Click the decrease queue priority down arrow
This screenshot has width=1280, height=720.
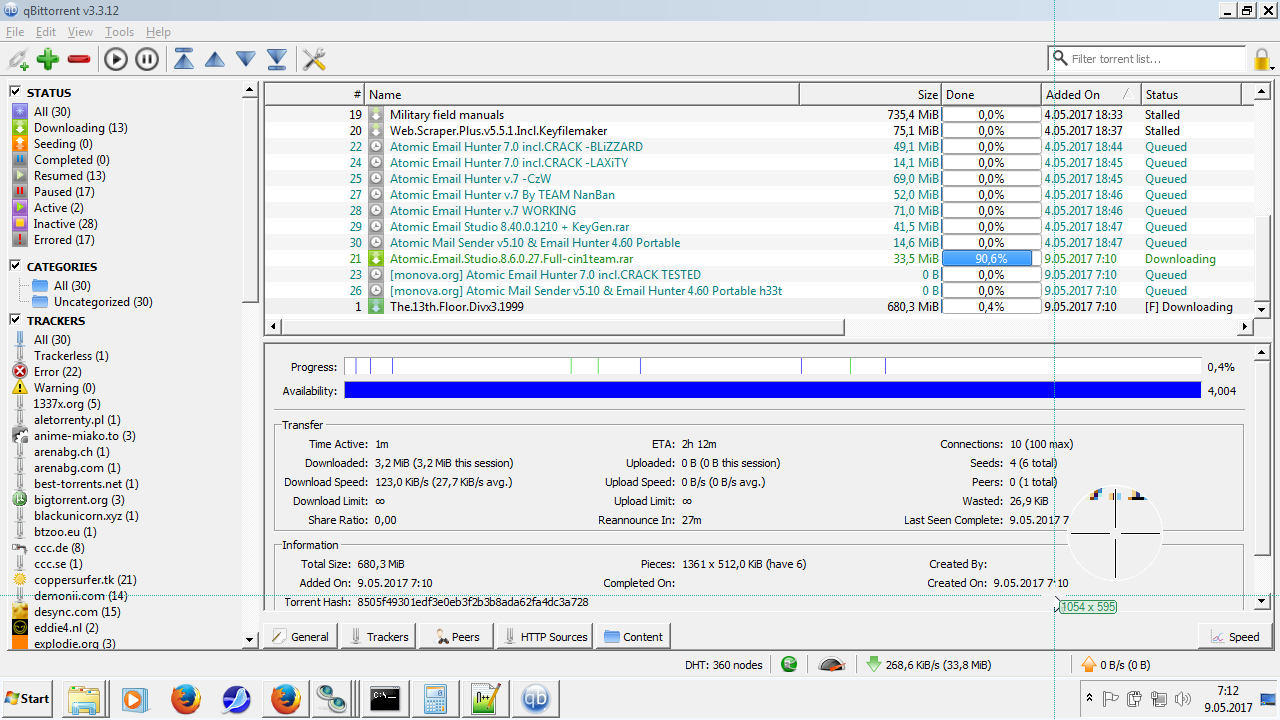[246, 59]
